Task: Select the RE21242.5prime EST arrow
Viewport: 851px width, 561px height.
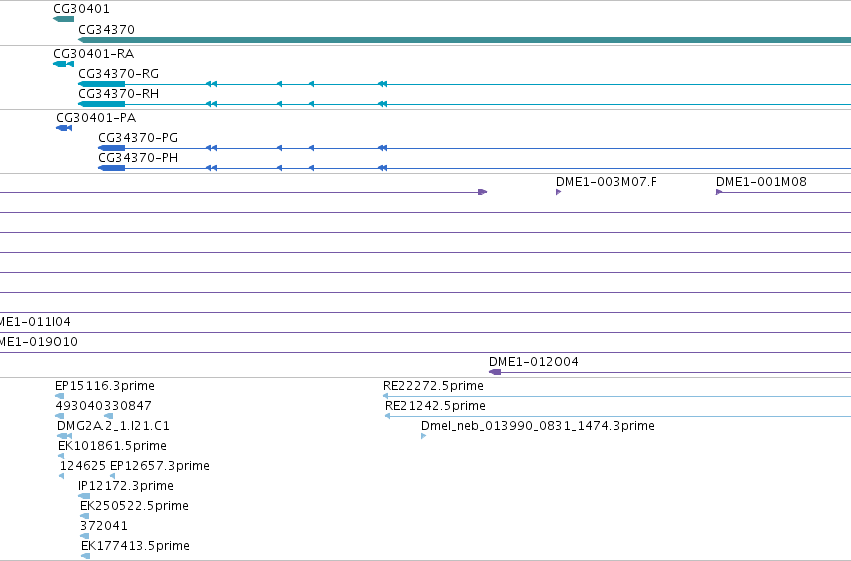Action: click(x=388, y=416)
